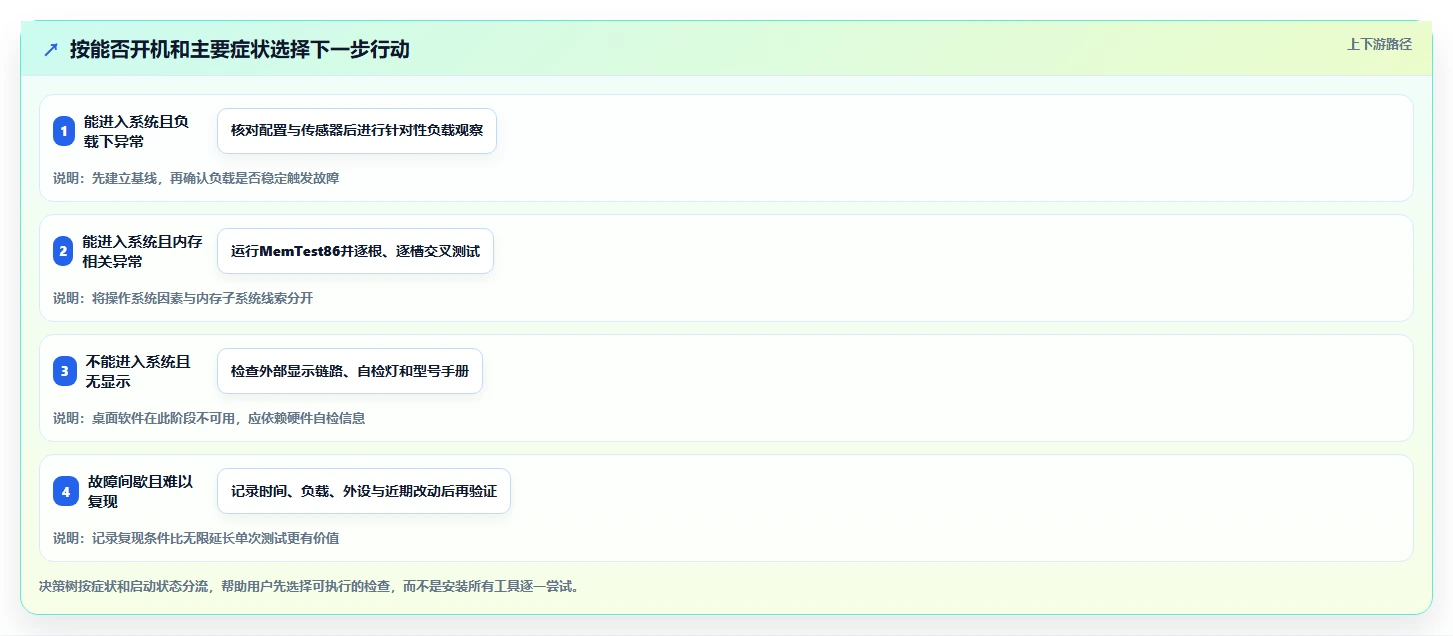The width and height of the screenshot is (1453, 636).
Task: Select step badge number 2
Action: coord(64,251)
